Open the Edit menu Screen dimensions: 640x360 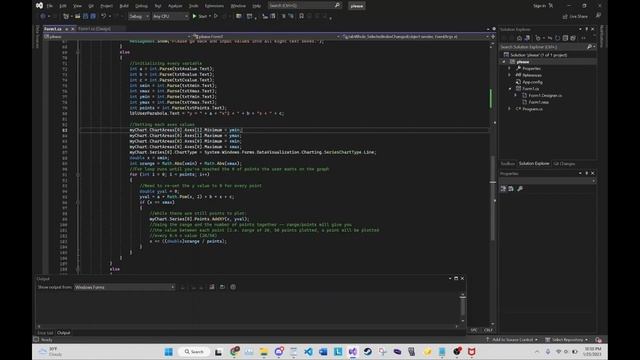(x=63, y=6)
